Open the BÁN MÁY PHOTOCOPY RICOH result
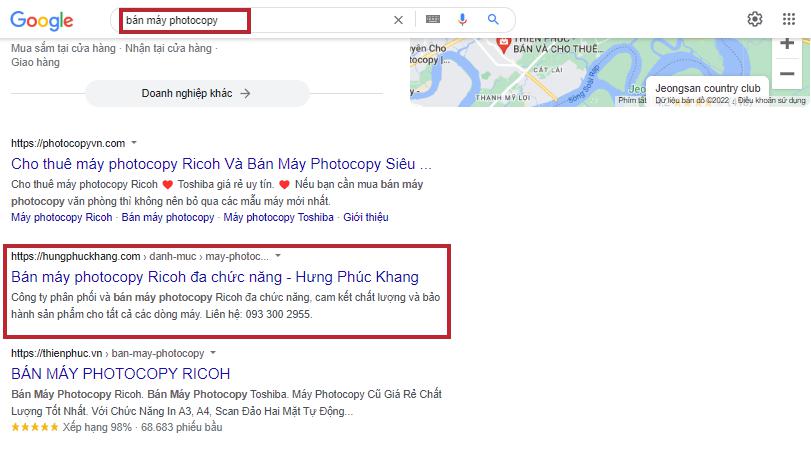 [x=121, y=374]
